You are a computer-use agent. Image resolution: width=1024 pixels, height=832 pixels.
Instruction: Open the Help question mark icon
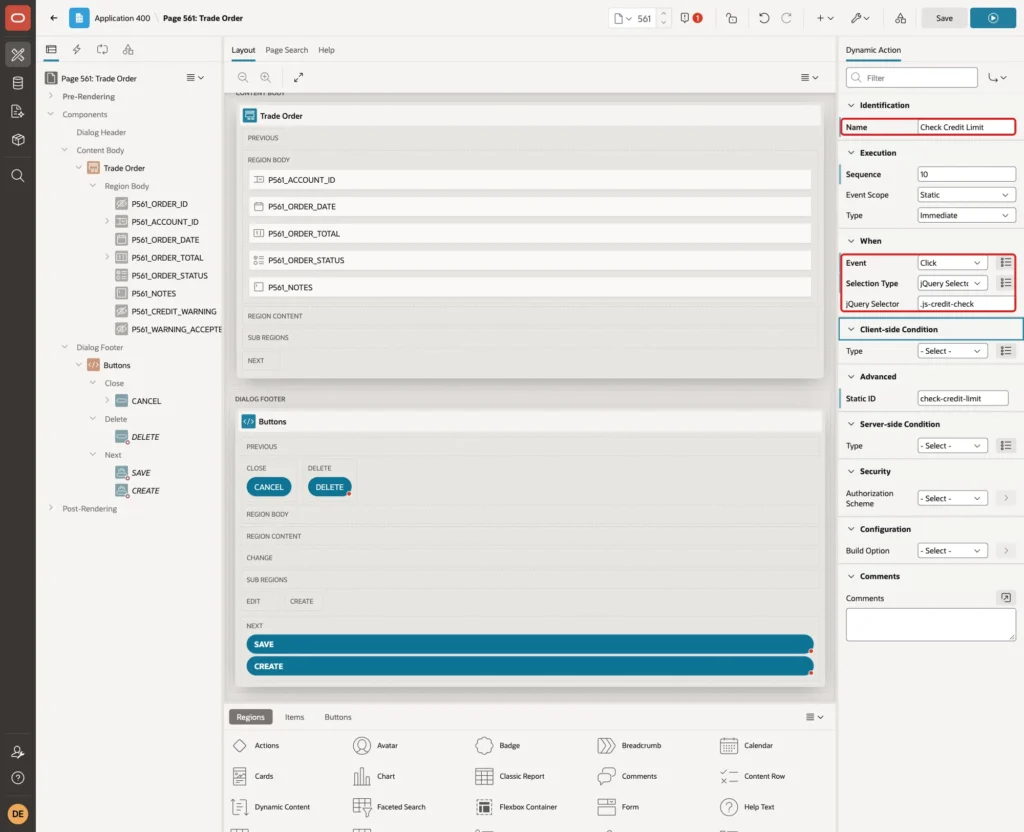pyautogui.click(x=18, y=778)
